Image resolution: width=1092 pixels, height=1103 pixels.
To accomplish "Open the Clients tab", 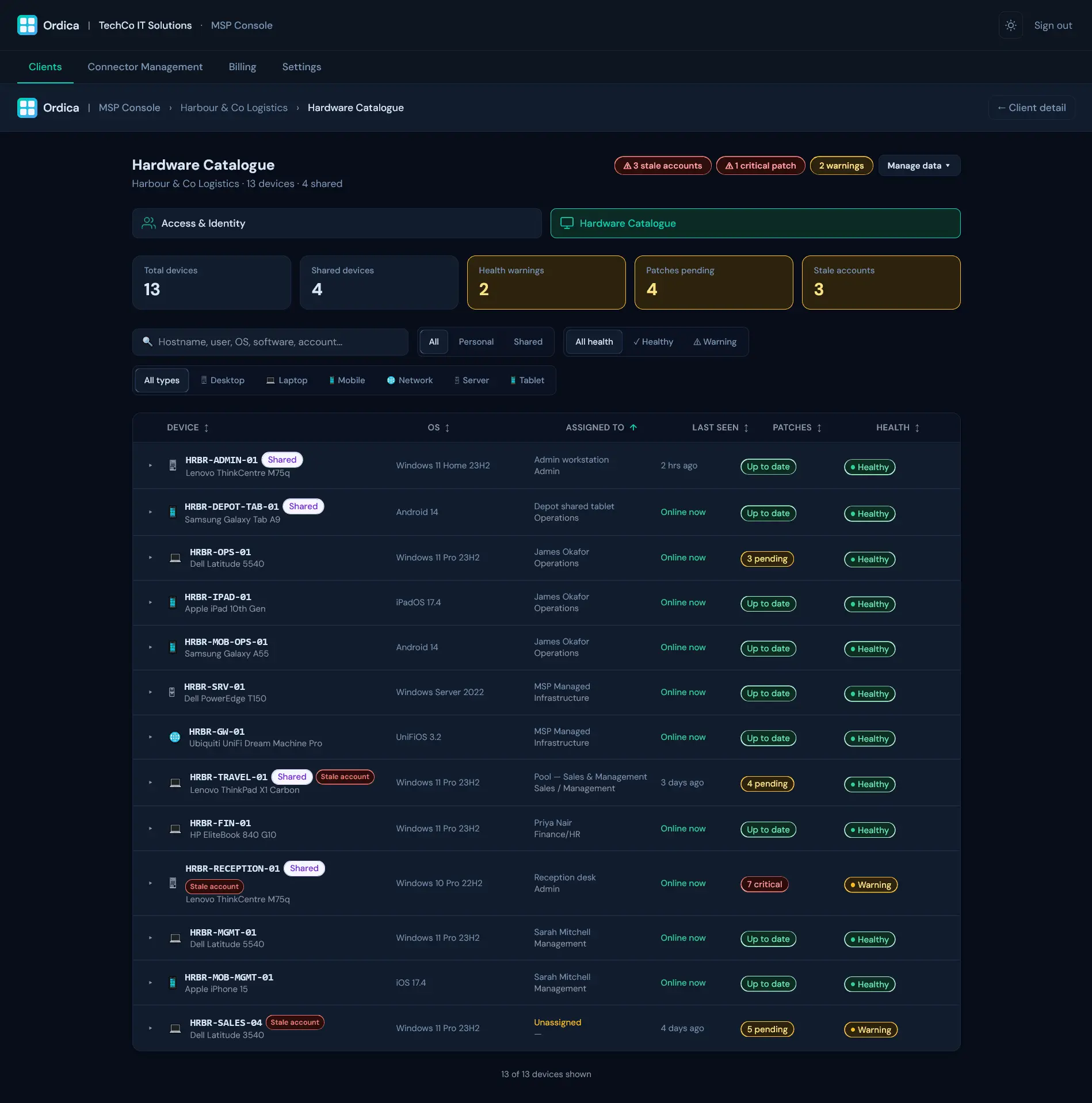I will pyautogui.click(x=45, y=67).
